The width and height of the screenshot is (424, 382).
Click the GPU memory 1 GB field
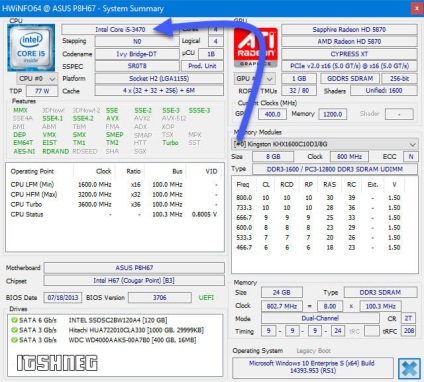tap(299, 79)
